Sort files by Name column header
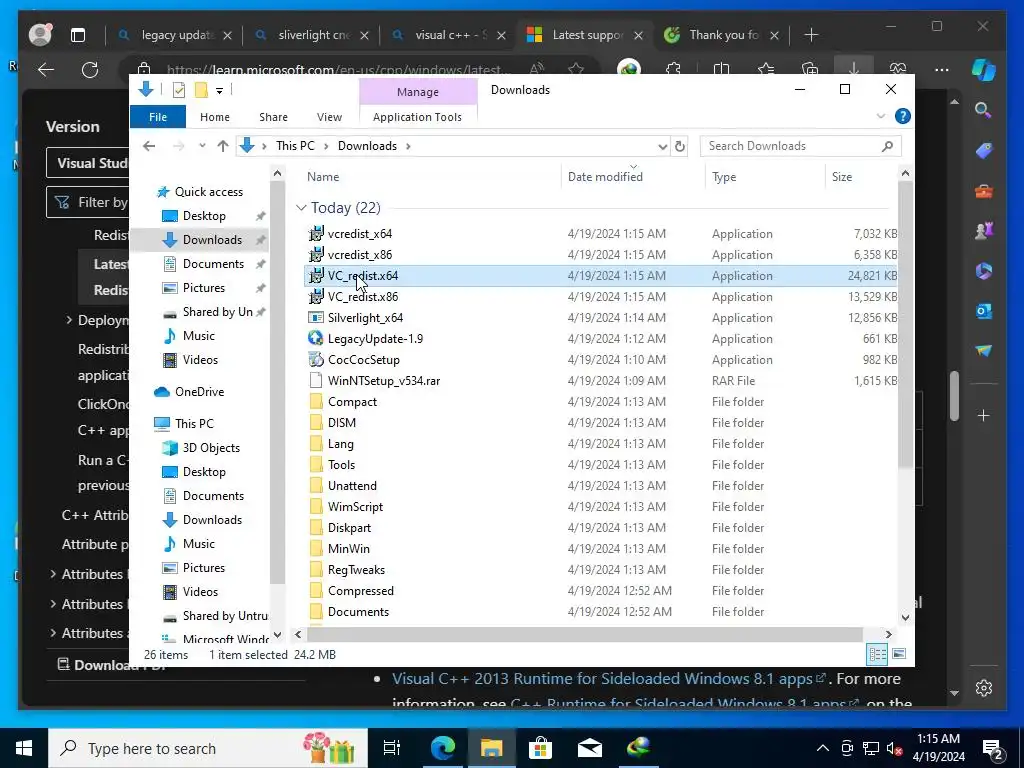Viewport: 1024px width, 768px height. pos(323,176)
